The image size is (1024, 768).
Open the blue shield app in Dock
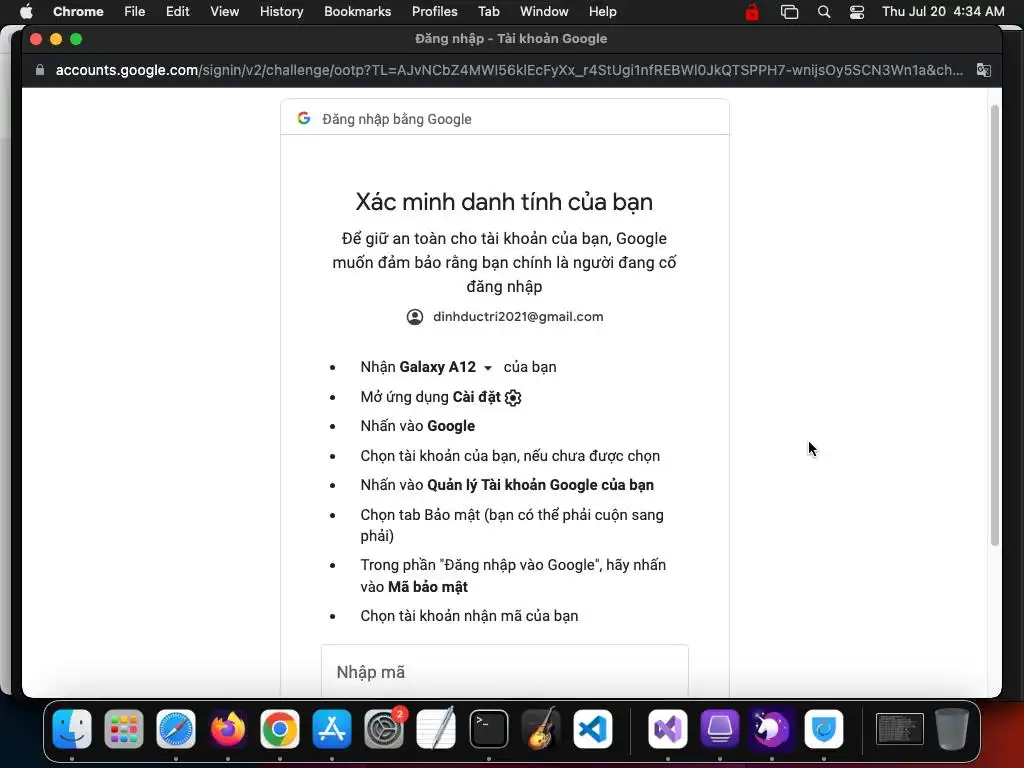824,729
